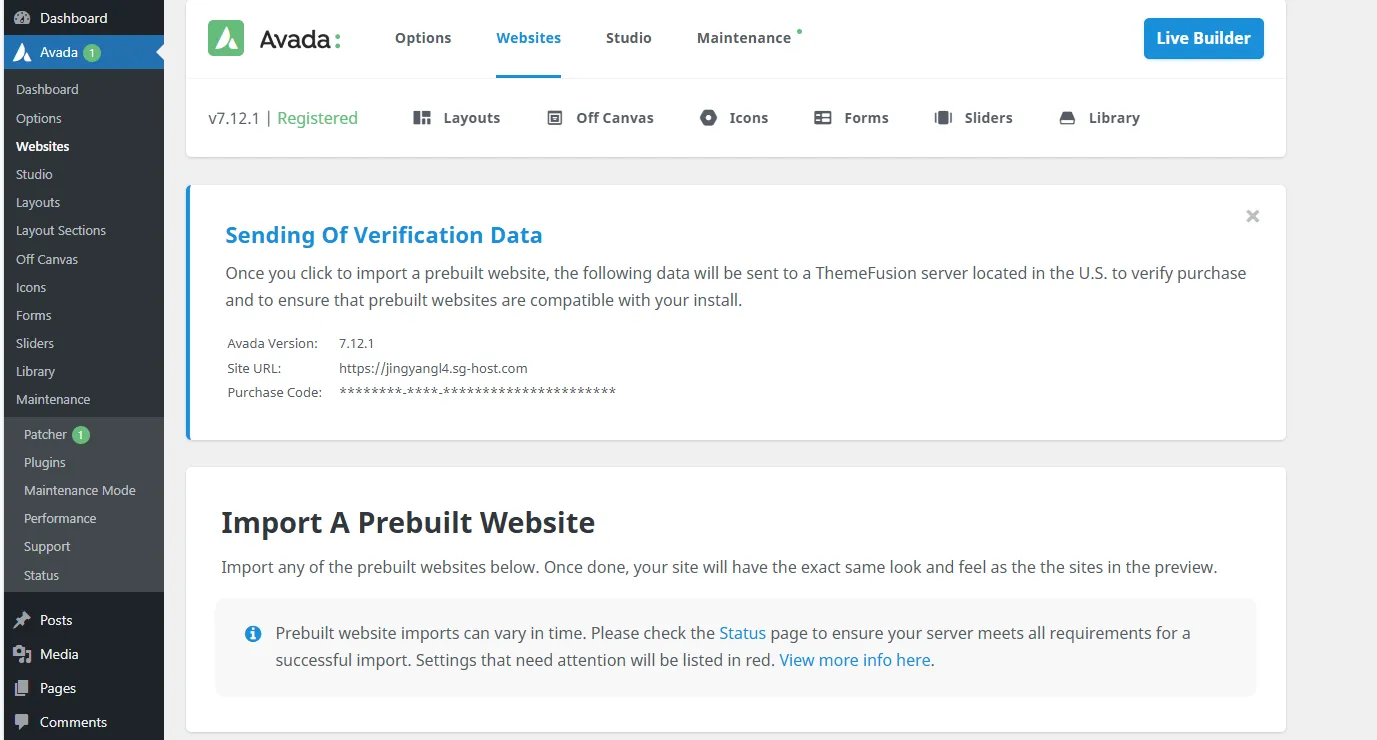Open the Studio tab
1377x740 pixels.
pos(628,38)
